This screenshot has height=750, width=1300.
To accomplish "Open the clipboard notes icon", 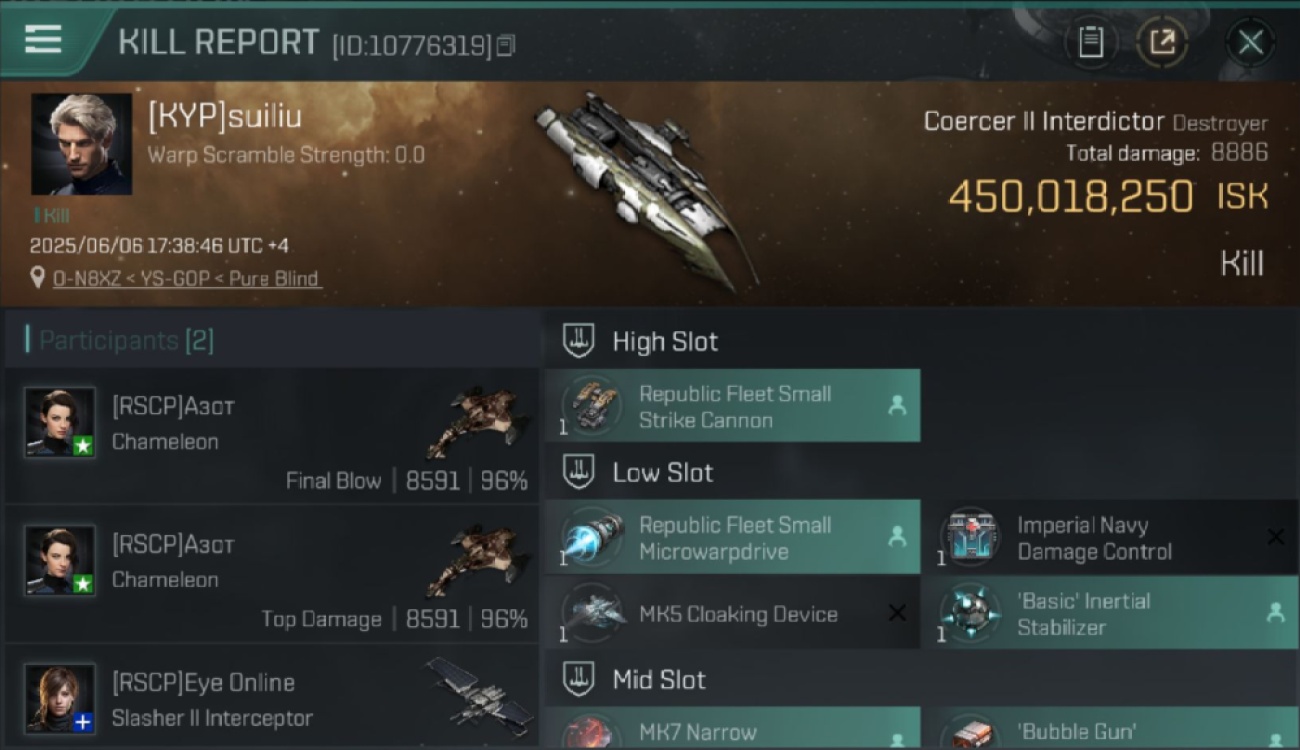I will pyautogui.click(x=1090, y=42).
